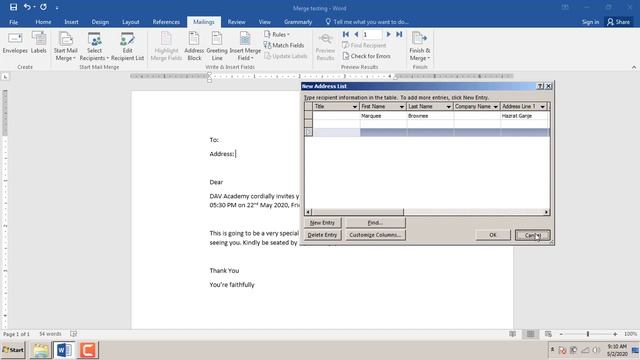Open the Edit Recipient List tool

pyautogui.click(x=127, y=47)
